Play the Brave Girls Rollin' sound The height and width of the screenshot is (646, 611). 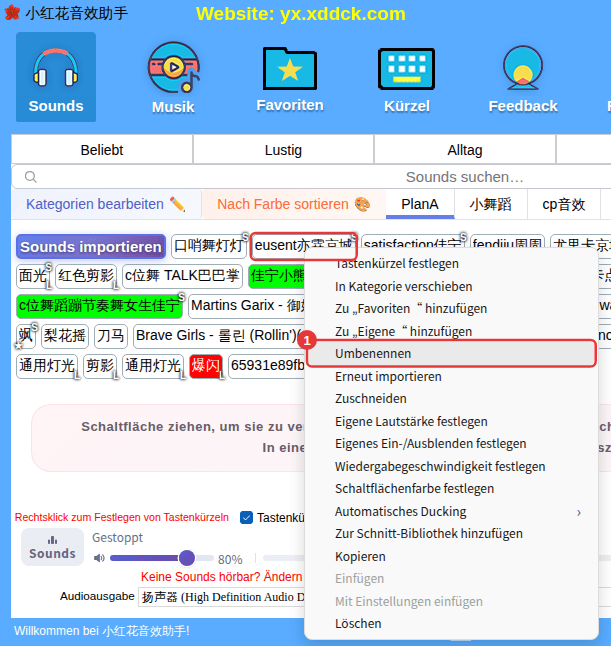pyautogui.click(x=220, y=336)
